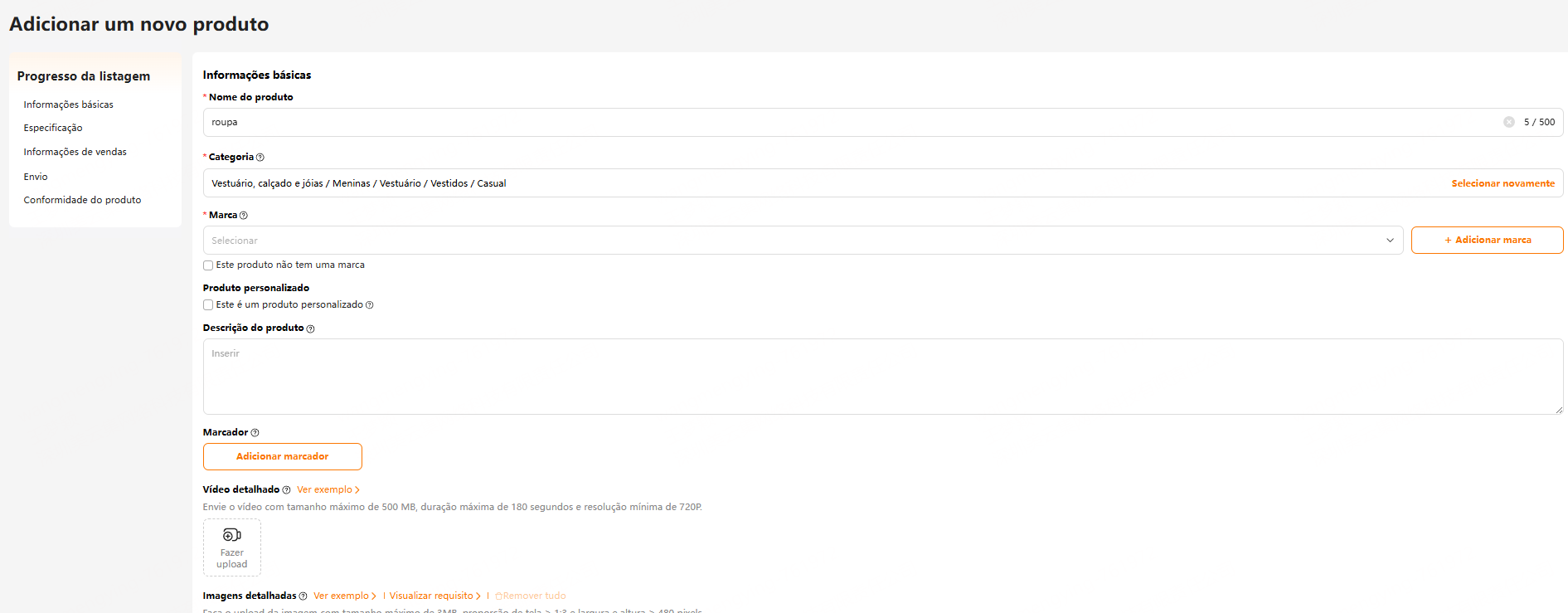The height and width of the screenshot is (613, 1568).
Task: Expand 'Ver exemplo' next to Vídeo detalhado
Action: [x=328, y=490]
